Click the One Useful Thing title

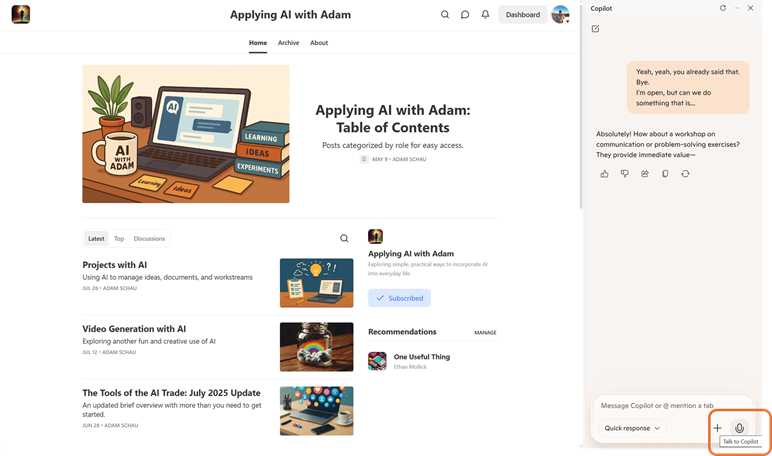pos(421,357)
